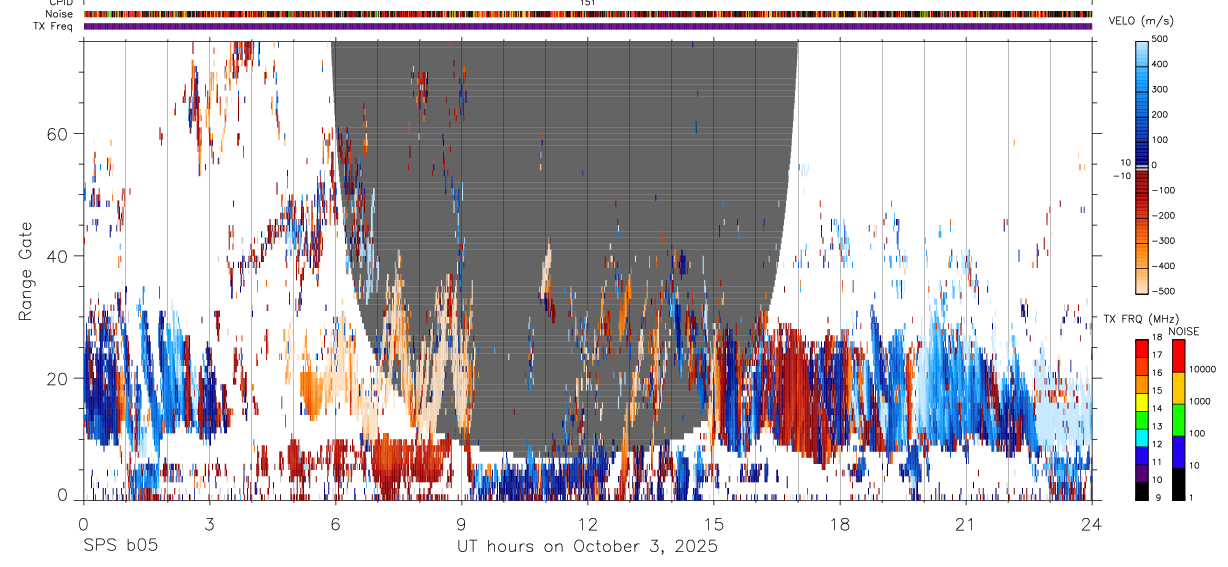Click the "Range Gate" y-axis title
Screen dimensions: 1228x567
pos(27,272)
